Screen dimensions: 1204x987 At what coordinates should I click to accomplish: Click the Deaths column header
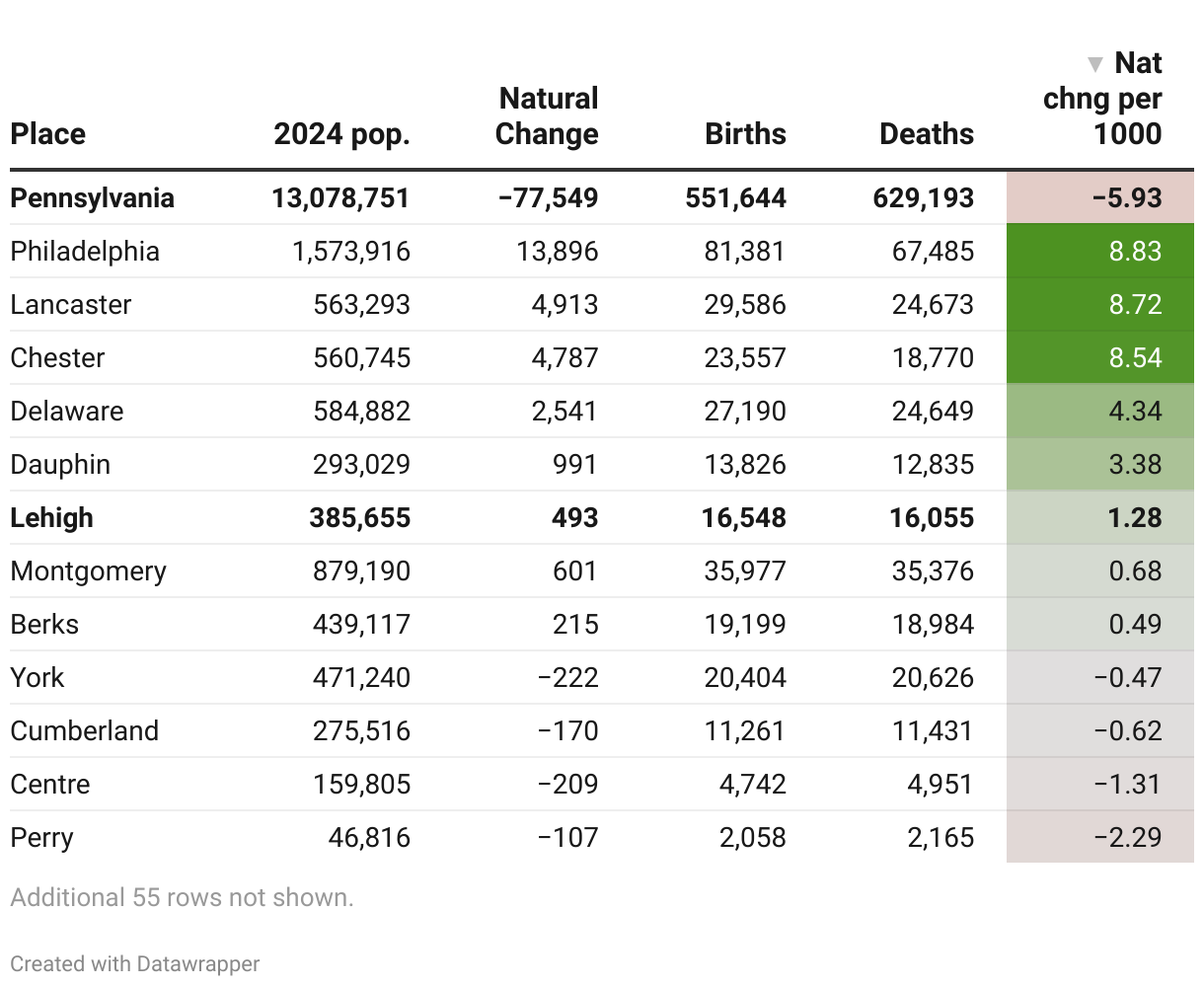click(x=926, y=134)
